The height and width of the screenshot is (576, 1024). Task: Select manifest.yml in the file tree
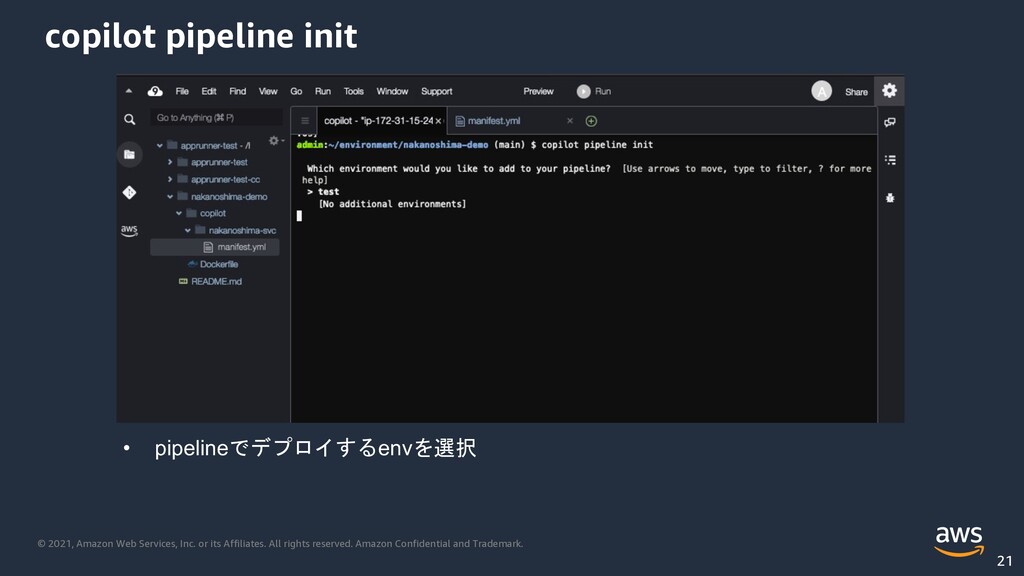pos(215,247)
